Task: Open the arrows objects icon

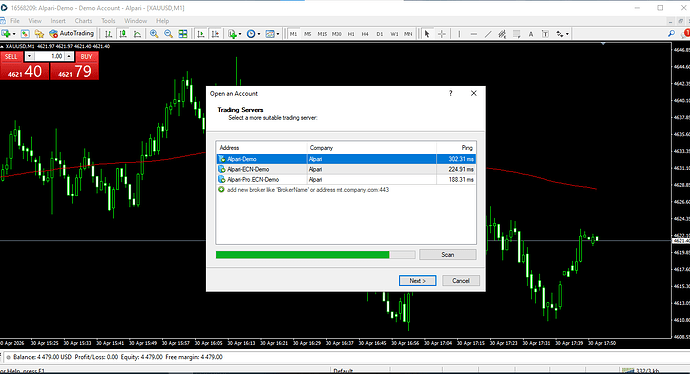Action: [559, 34]
